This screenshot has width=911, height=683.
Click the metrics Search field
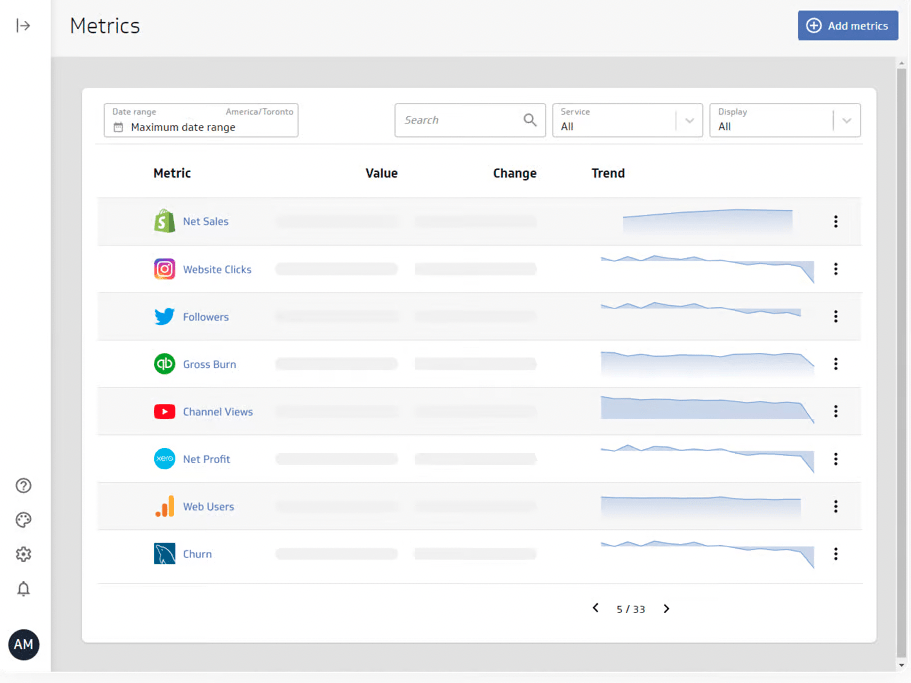pos(460,120)
